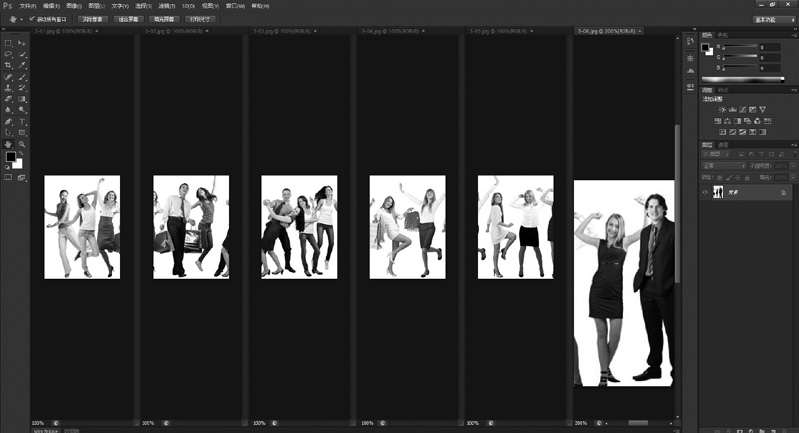Select the Rectangular Marquee tool
799x433 pixels.
point(8,43)
